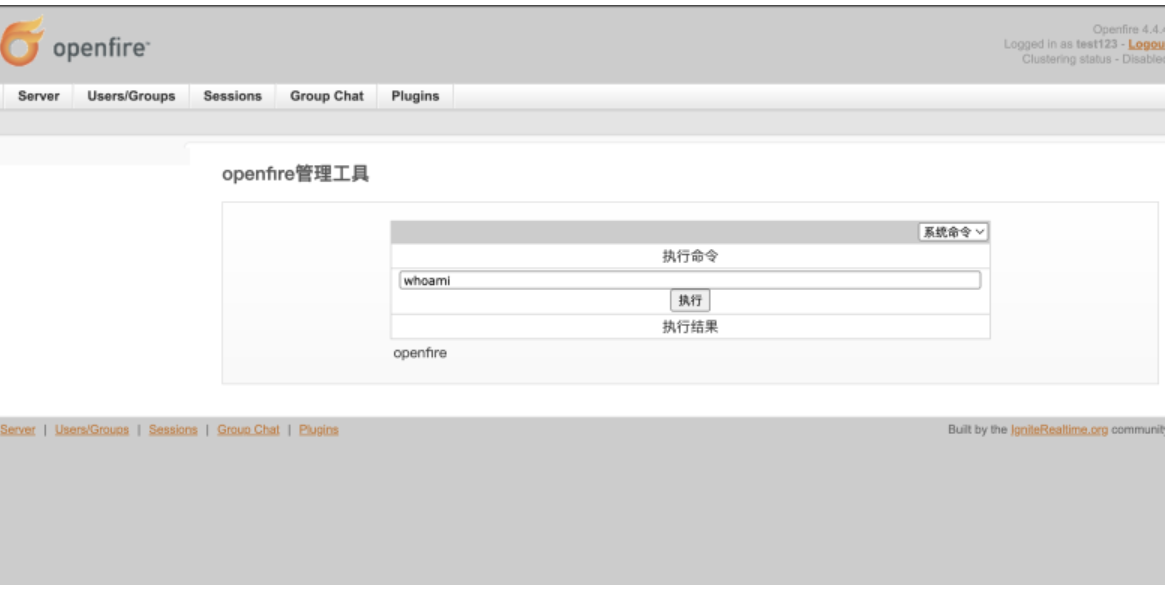Switch to the Users/Groups tab

click(x=131, y=96)
